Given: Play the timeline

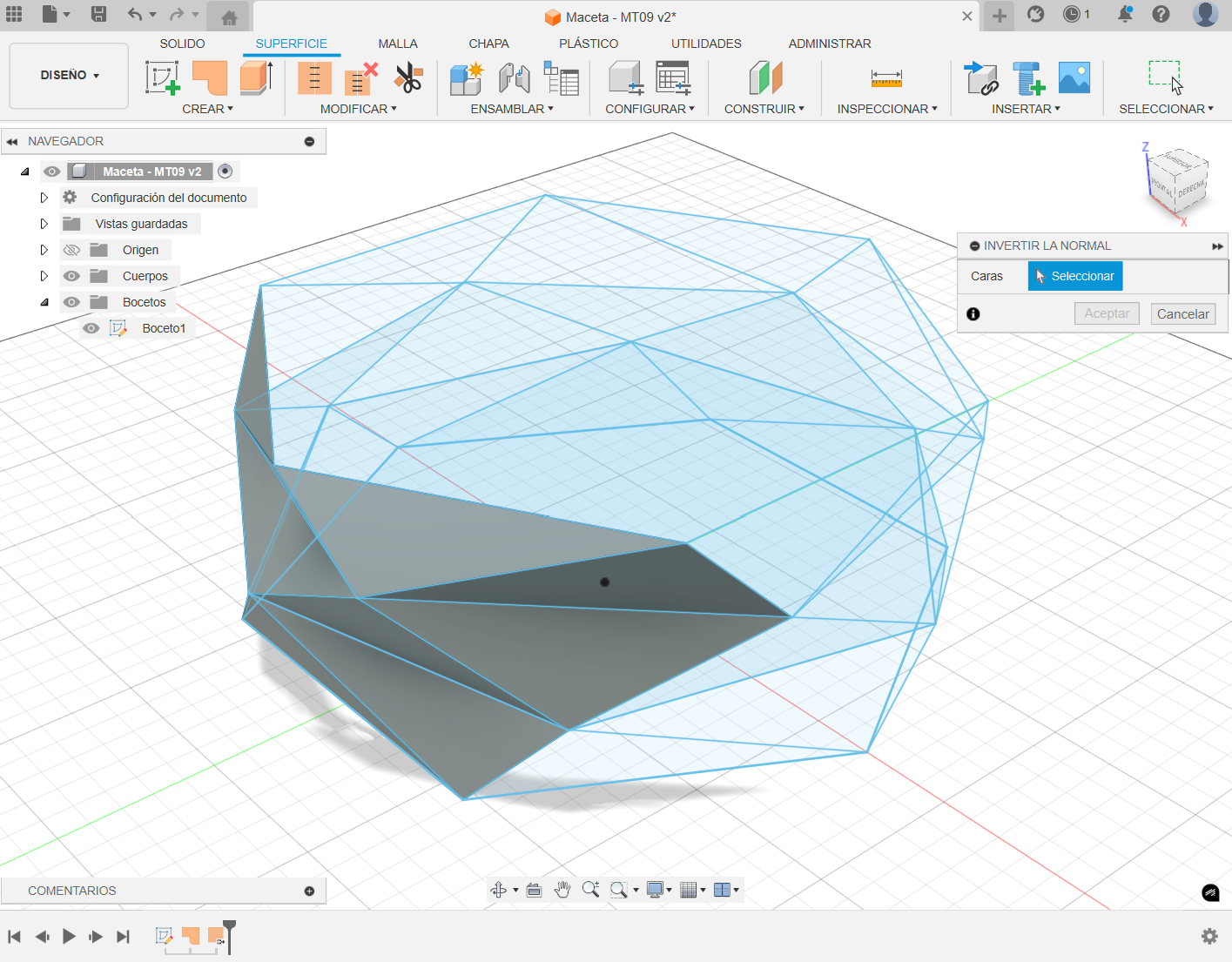Looking at the screenshot, I should point(69,936).
